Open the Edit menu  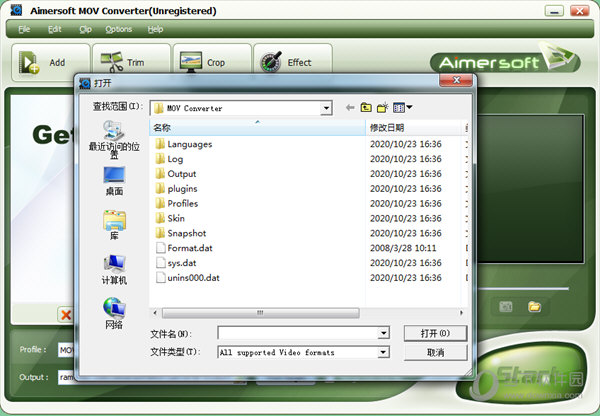pos(54,29)
